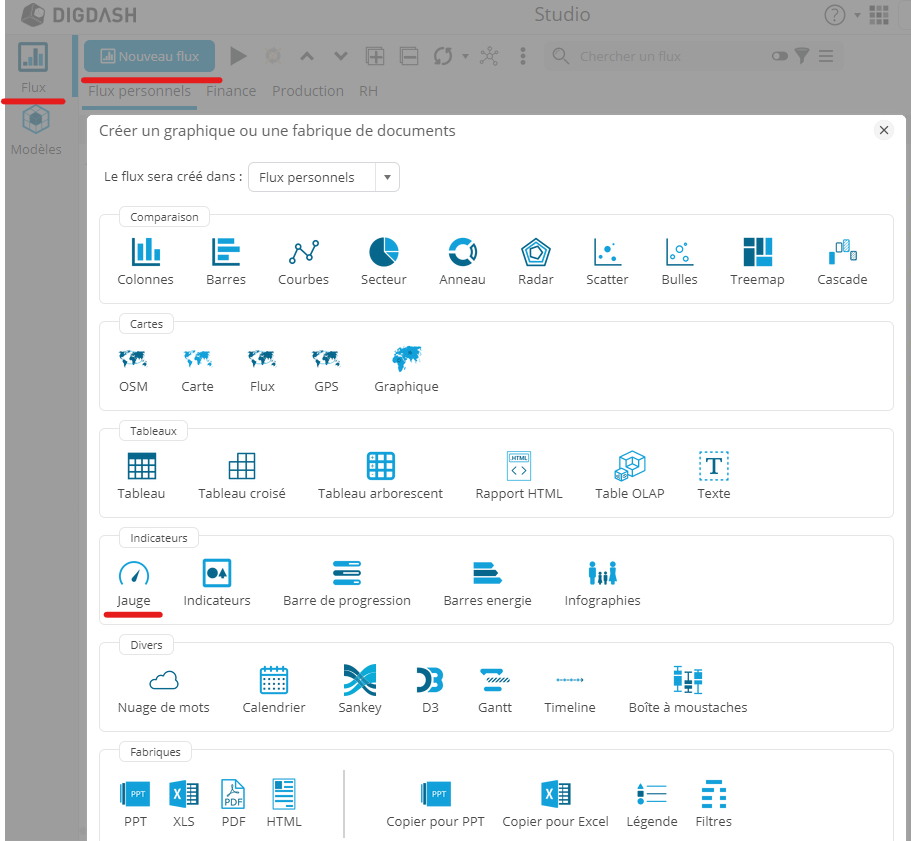Screen dimensions: 911x841
Task: Choose the OSM map type
Action: (133, 359)
